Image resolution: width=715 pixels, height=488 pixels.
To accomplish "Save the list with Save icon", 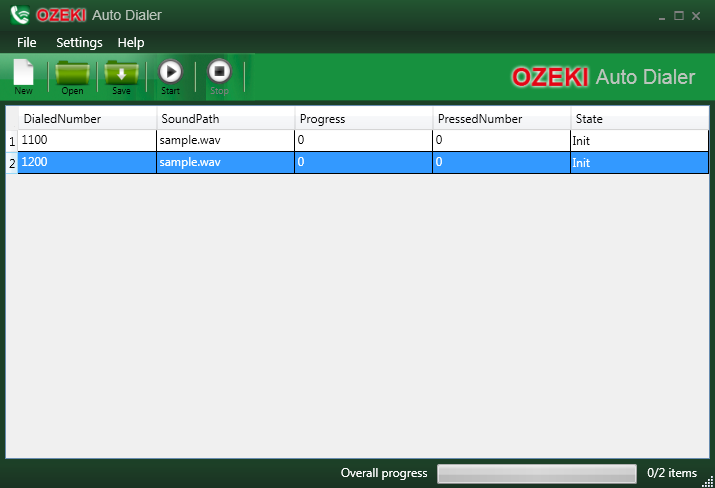I will pos(121,77).
